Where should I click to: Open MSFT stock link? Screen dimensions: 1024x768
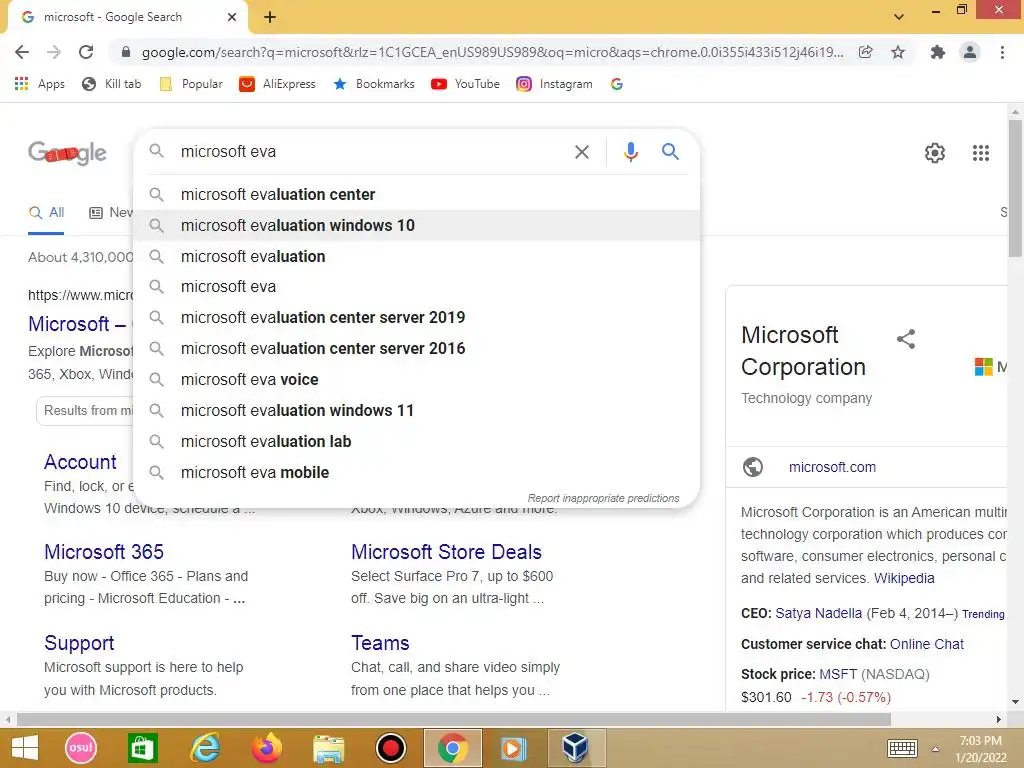pos(838,675)
